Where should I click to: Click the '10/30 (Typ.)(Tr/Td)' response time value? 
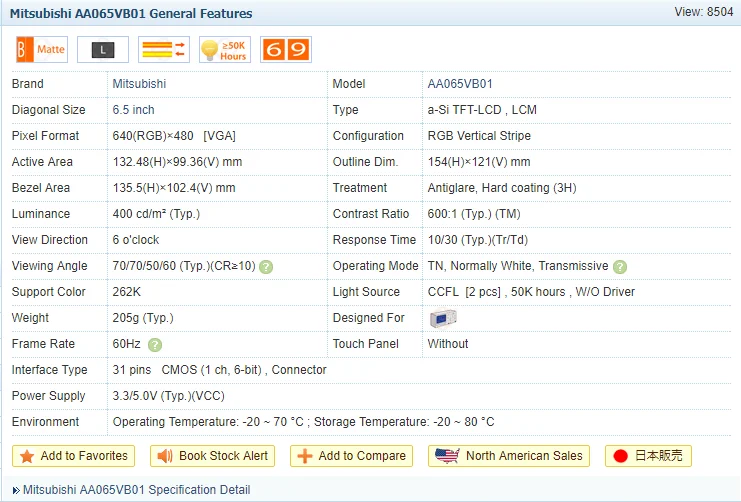tap(478, 240)
